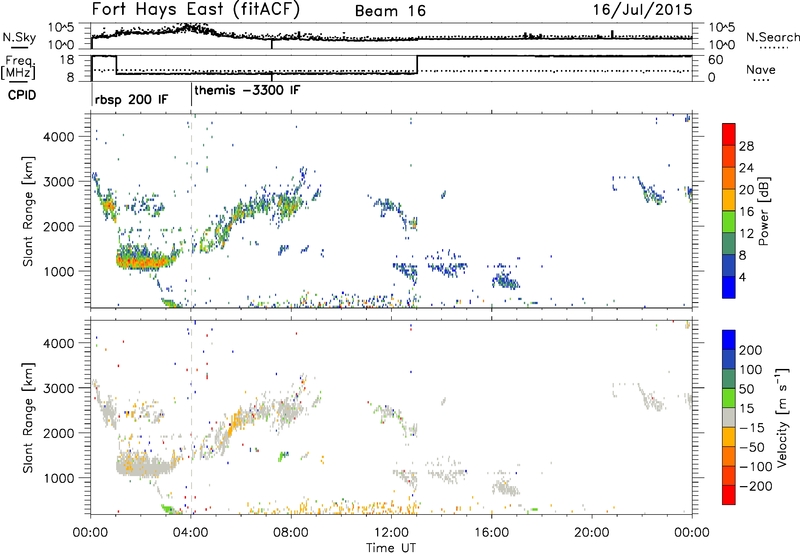Click the 'Beam 16' label
This screenshot has width=800, height=554.
click(390, 11)
